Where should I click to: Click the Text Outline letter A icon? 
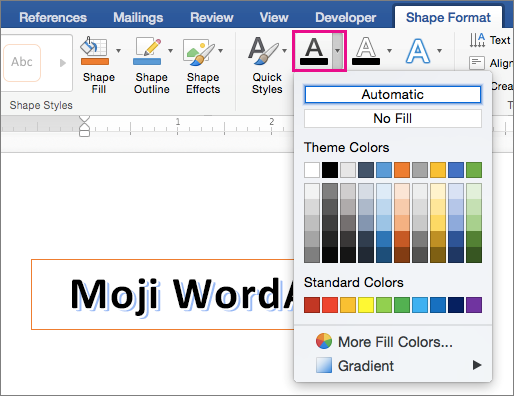click(366, 51)
